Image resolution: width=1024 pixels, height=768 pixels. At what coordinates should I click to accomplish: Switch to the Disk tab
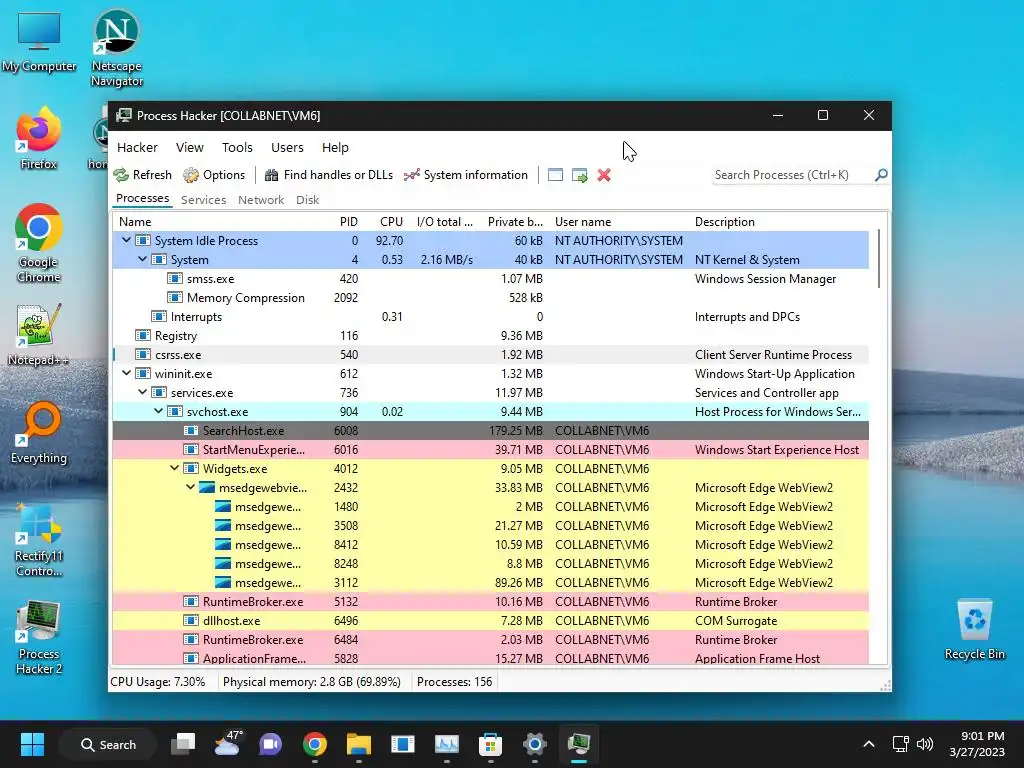click(x=307, y=200)
